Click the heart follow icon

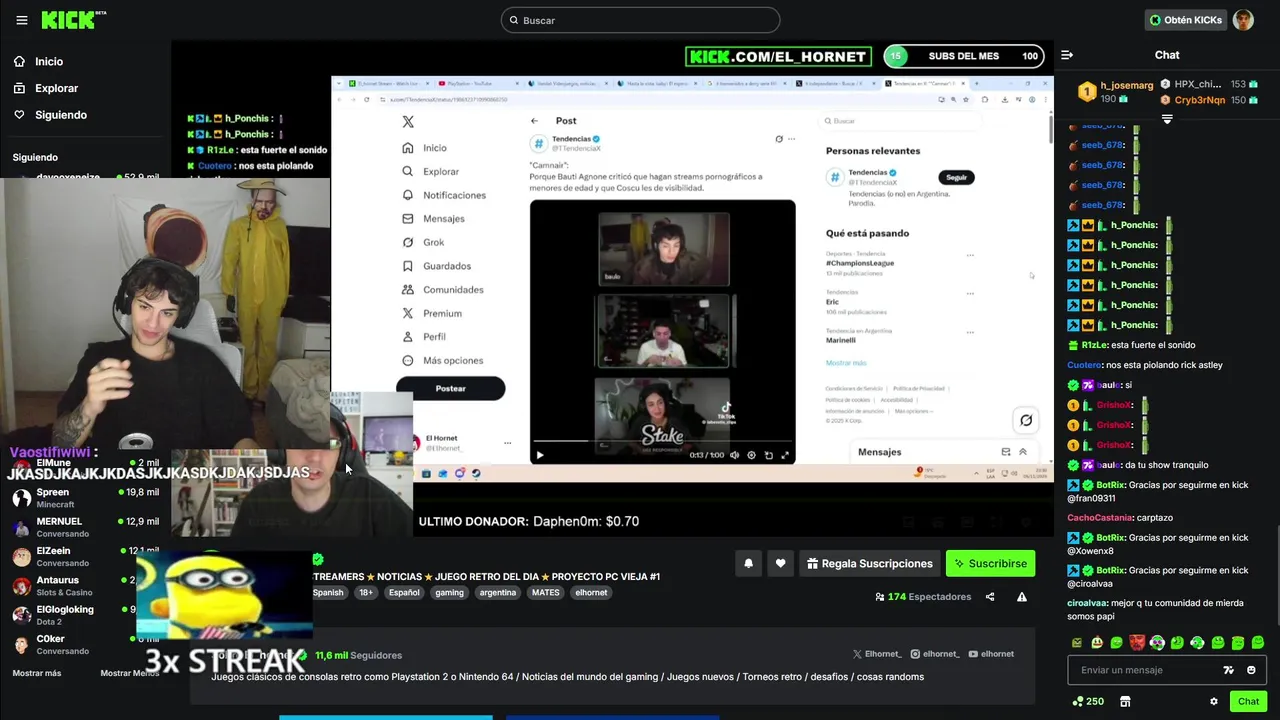(780, 564)
